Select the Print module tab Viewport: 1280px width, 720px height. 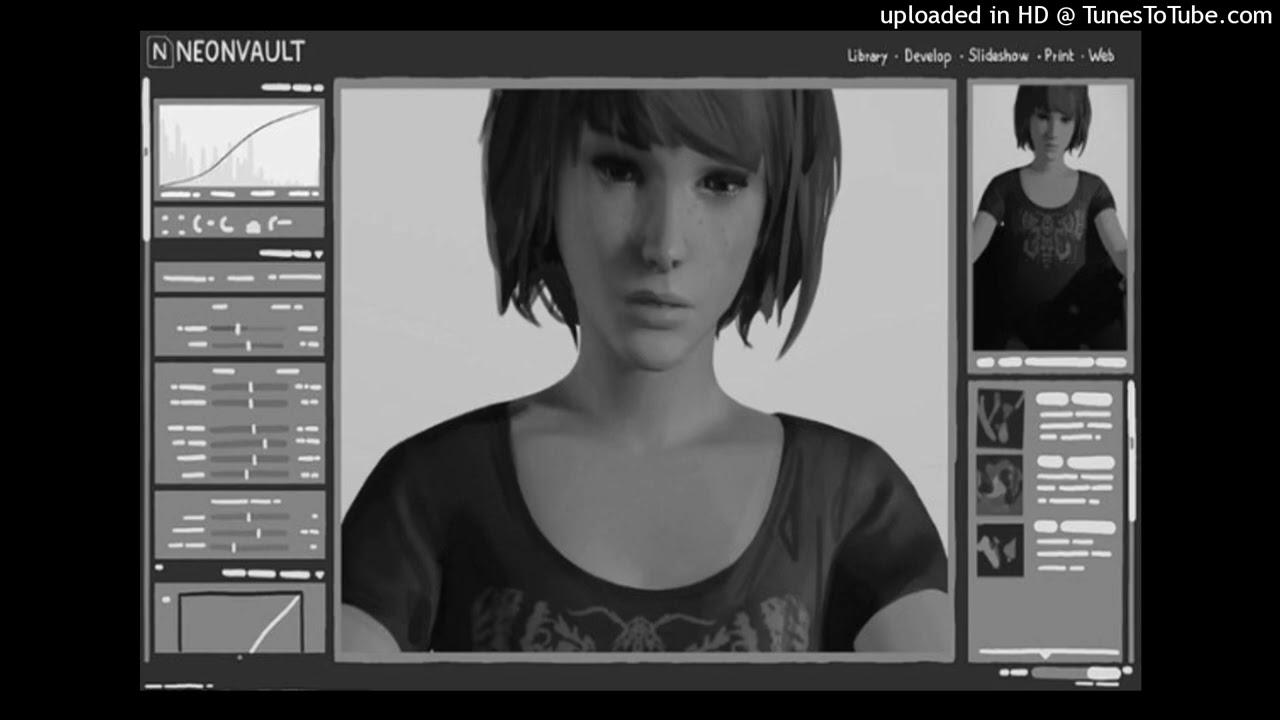1059,56
